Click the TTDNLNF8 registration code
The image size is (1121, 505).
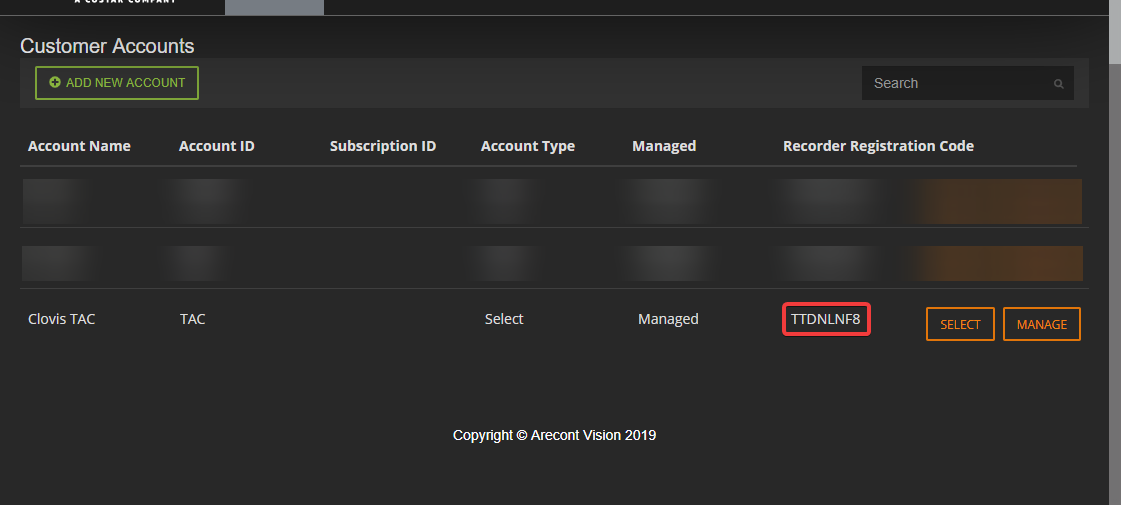click(826, 319)
